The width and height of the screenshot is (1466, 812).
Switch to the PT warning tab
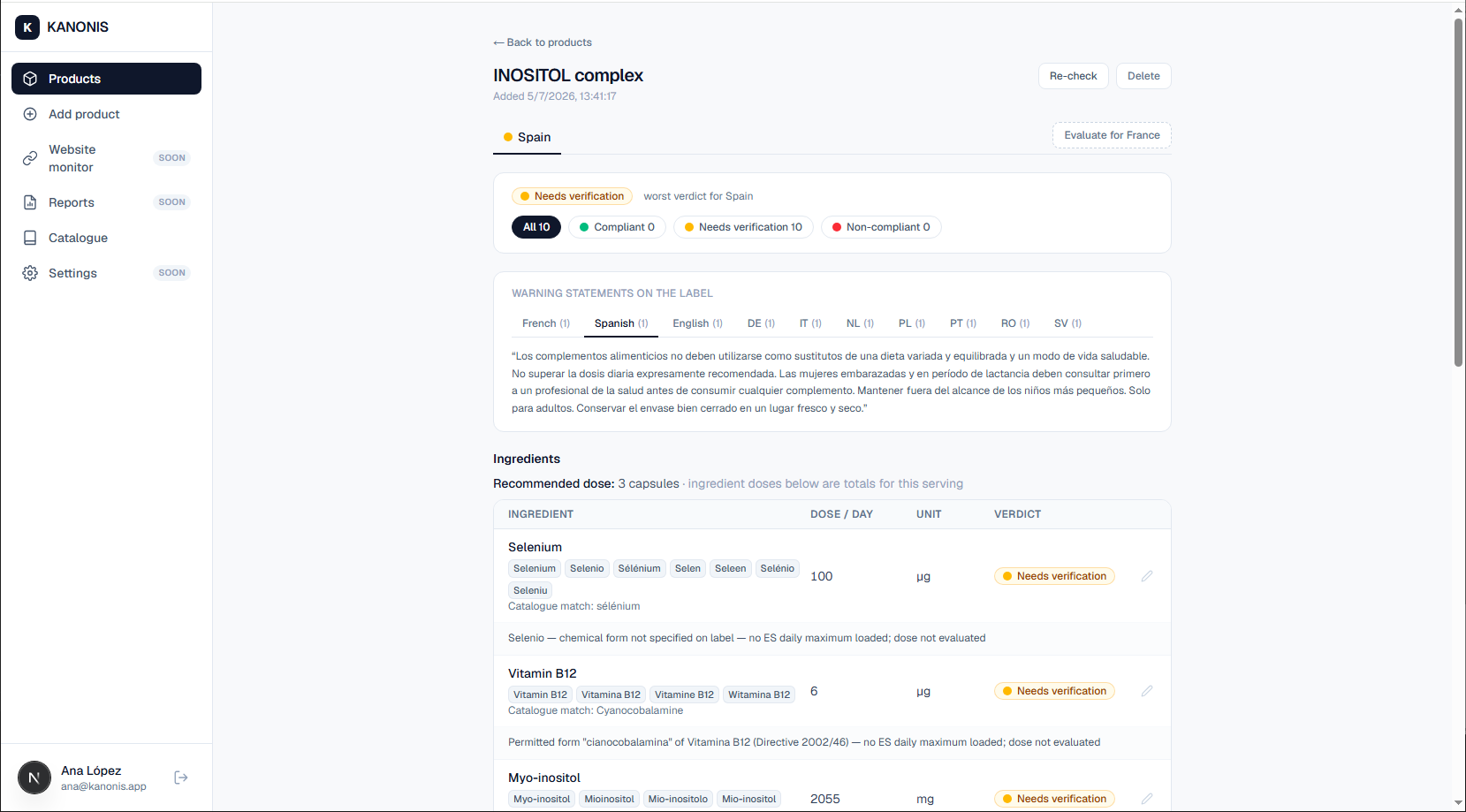pyautogui.click(x=963, y=323)
